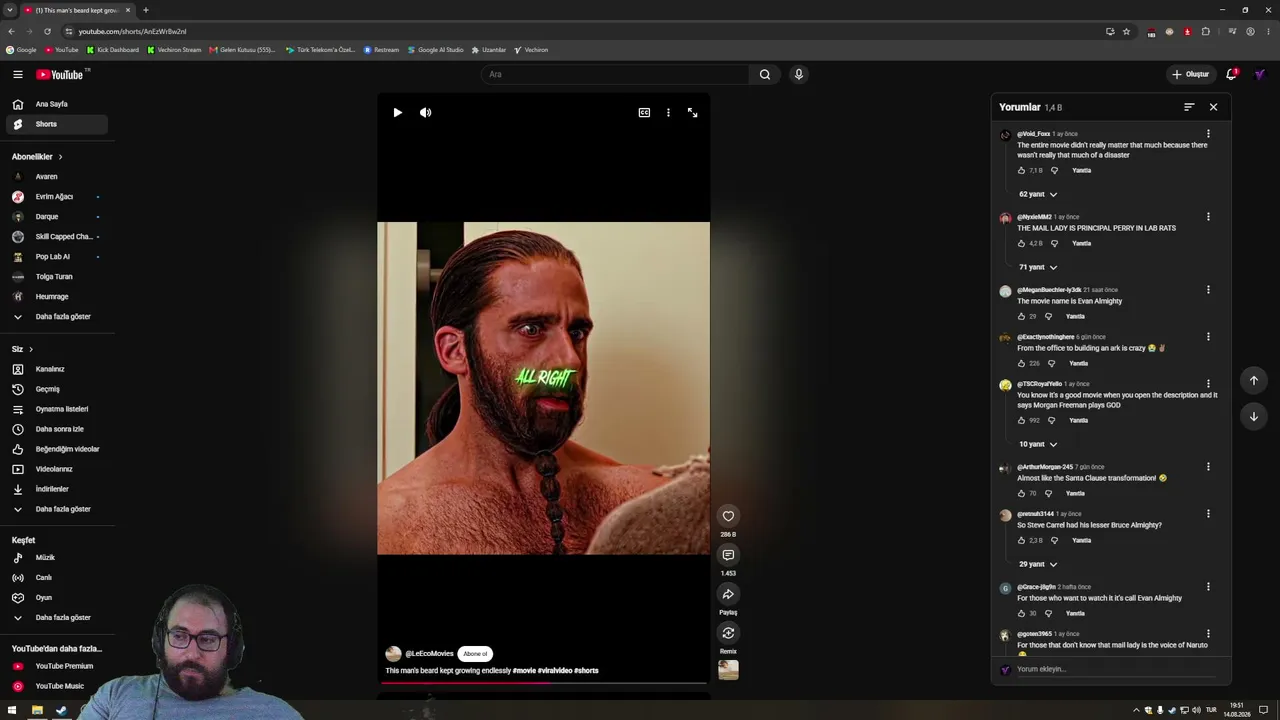Like the @Void_Foxx comment

pyautogui.click(x=1021, y=171)
